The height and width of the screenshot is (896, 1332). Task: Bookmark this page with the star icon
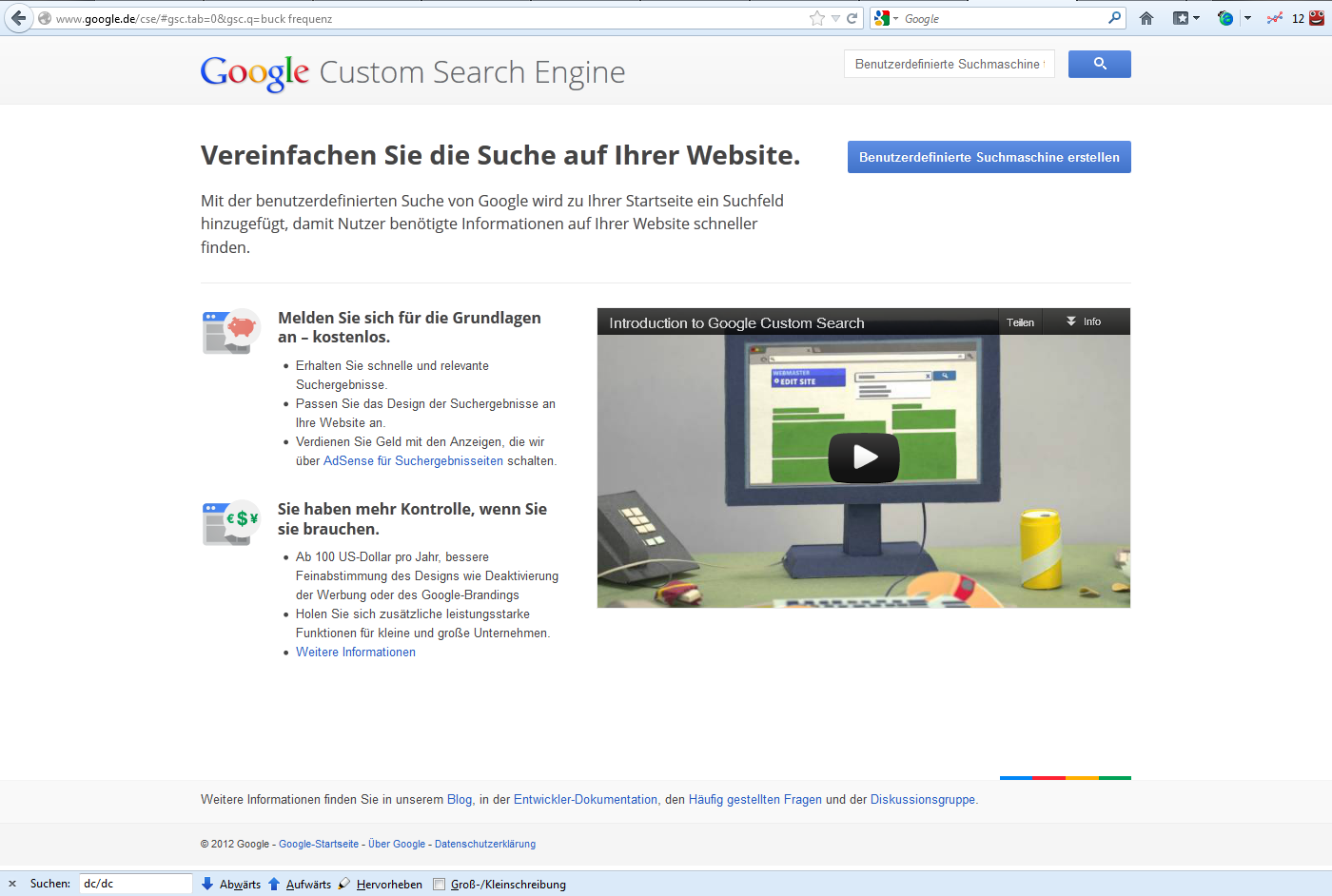[x=817, y=18]
